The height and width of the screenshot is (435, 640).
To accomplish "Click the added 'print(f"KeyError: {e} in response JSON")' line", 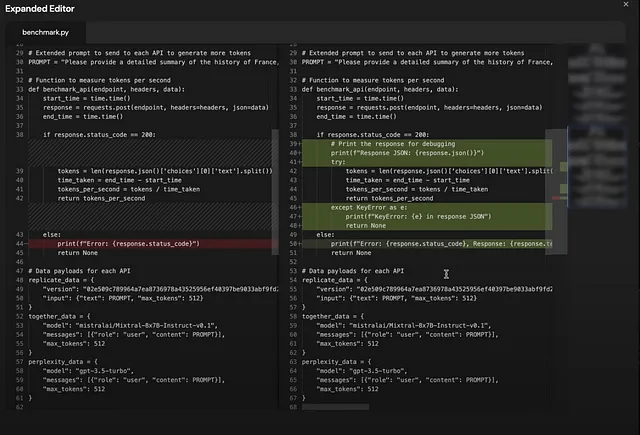I will pyautogui.click(x=418, y=217).
